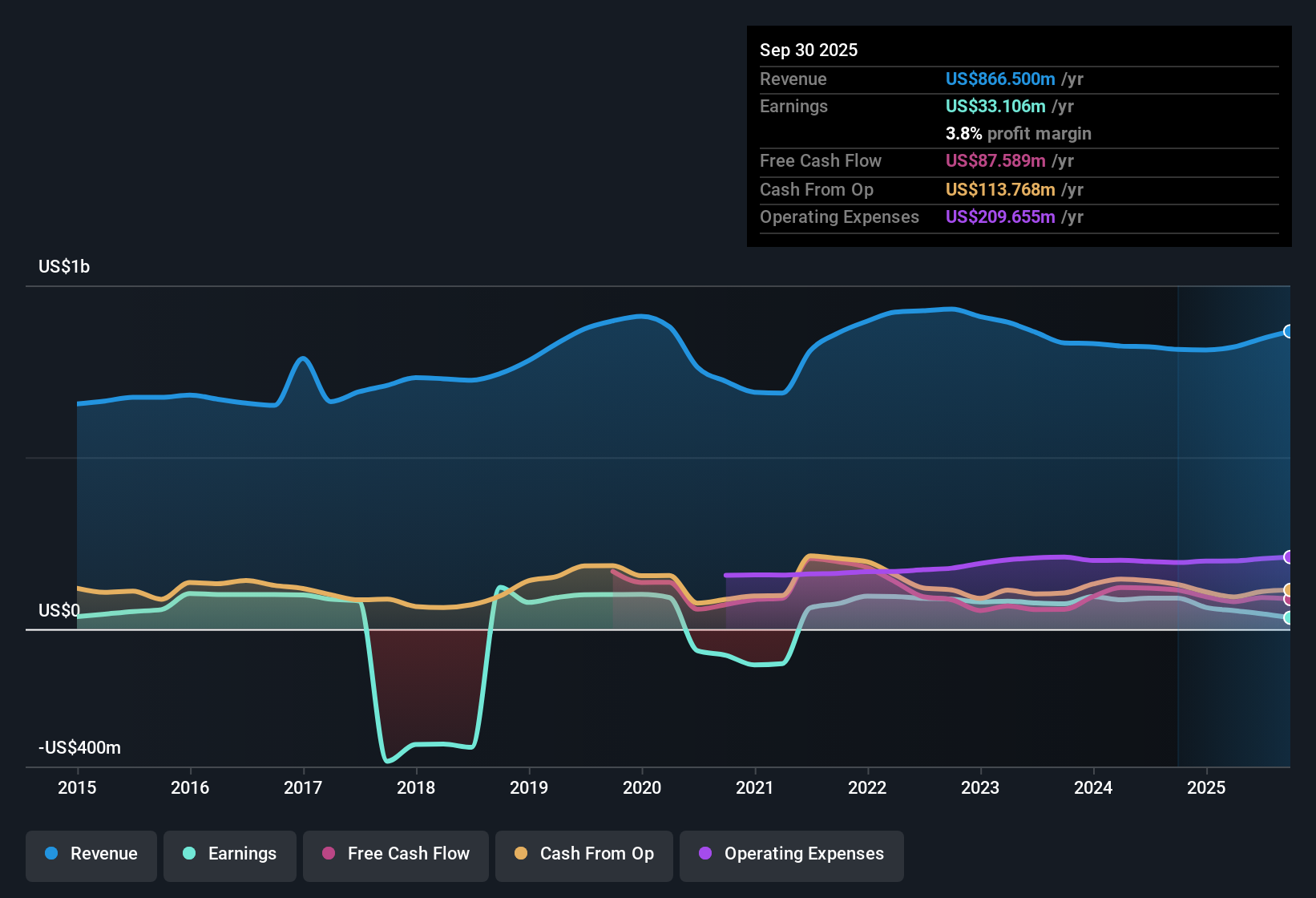Click the teal Earnings legend dot
The image size is (1316, 898).
(x=188, y=854)
